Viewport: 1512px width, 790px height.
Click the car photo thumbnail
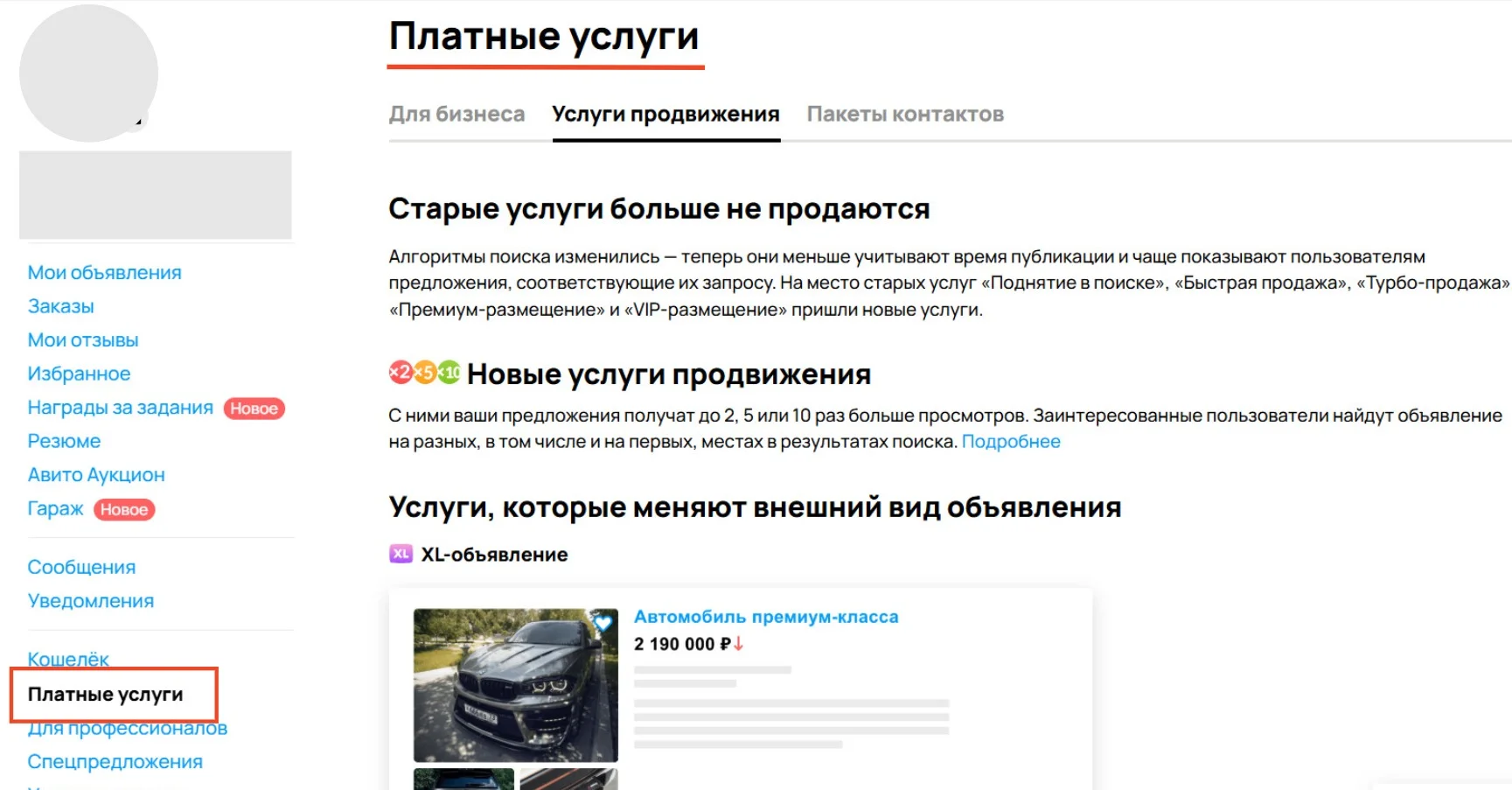(x=515, y=682)
